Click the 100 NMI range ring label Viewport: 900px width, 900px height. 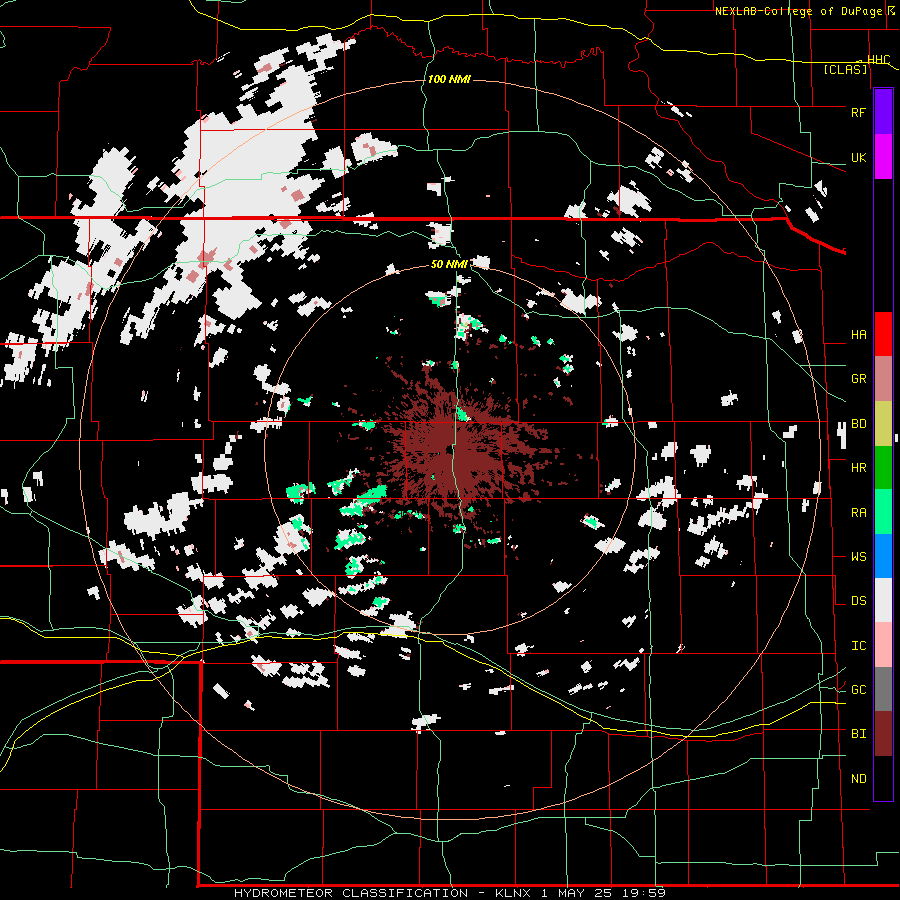[x=449, y=79]
